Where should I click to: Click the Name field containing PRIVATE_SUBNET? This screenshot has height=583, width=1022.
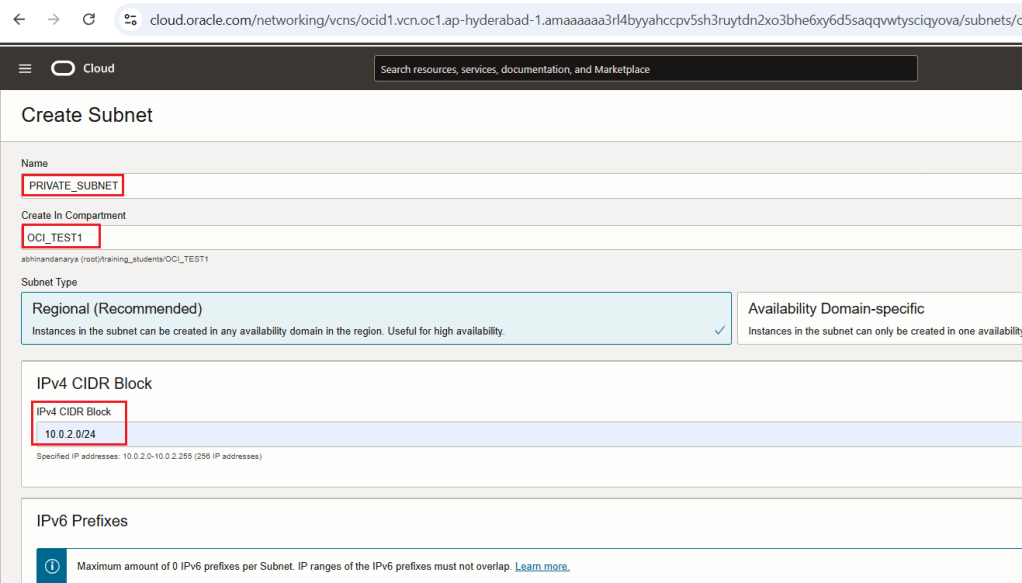click(x=520, y=185)
